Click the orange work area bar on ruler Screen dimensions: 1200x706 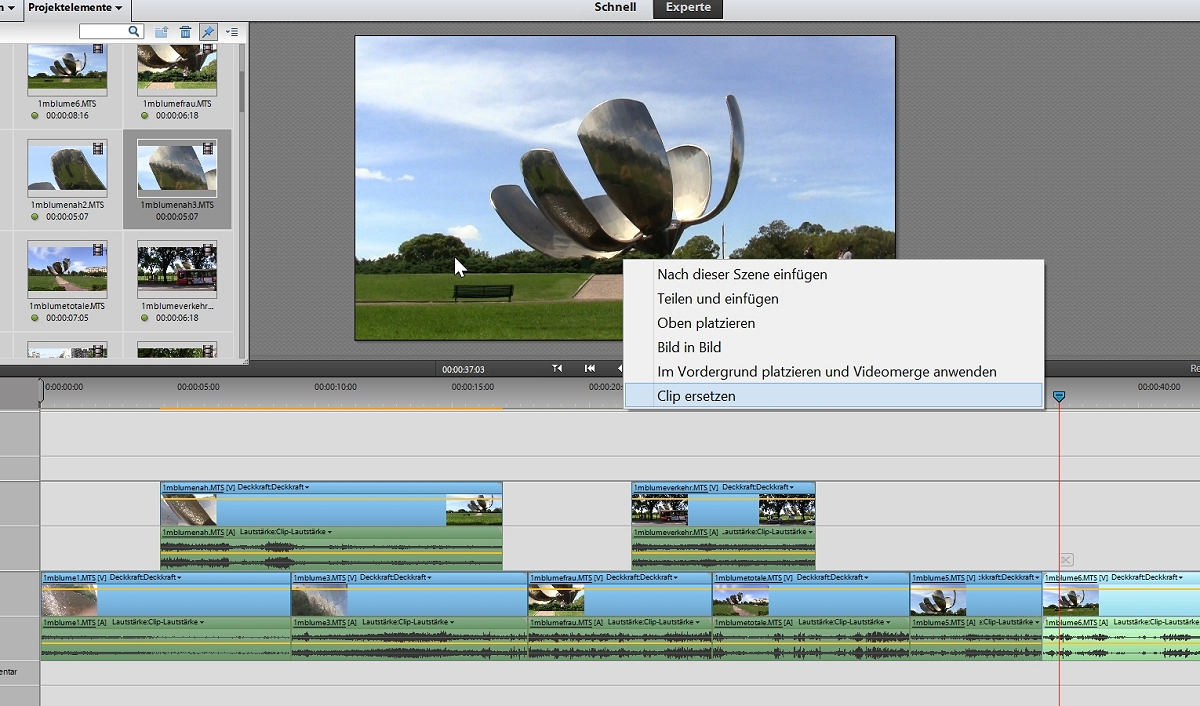pyautogui.click(x=331, y=408)
